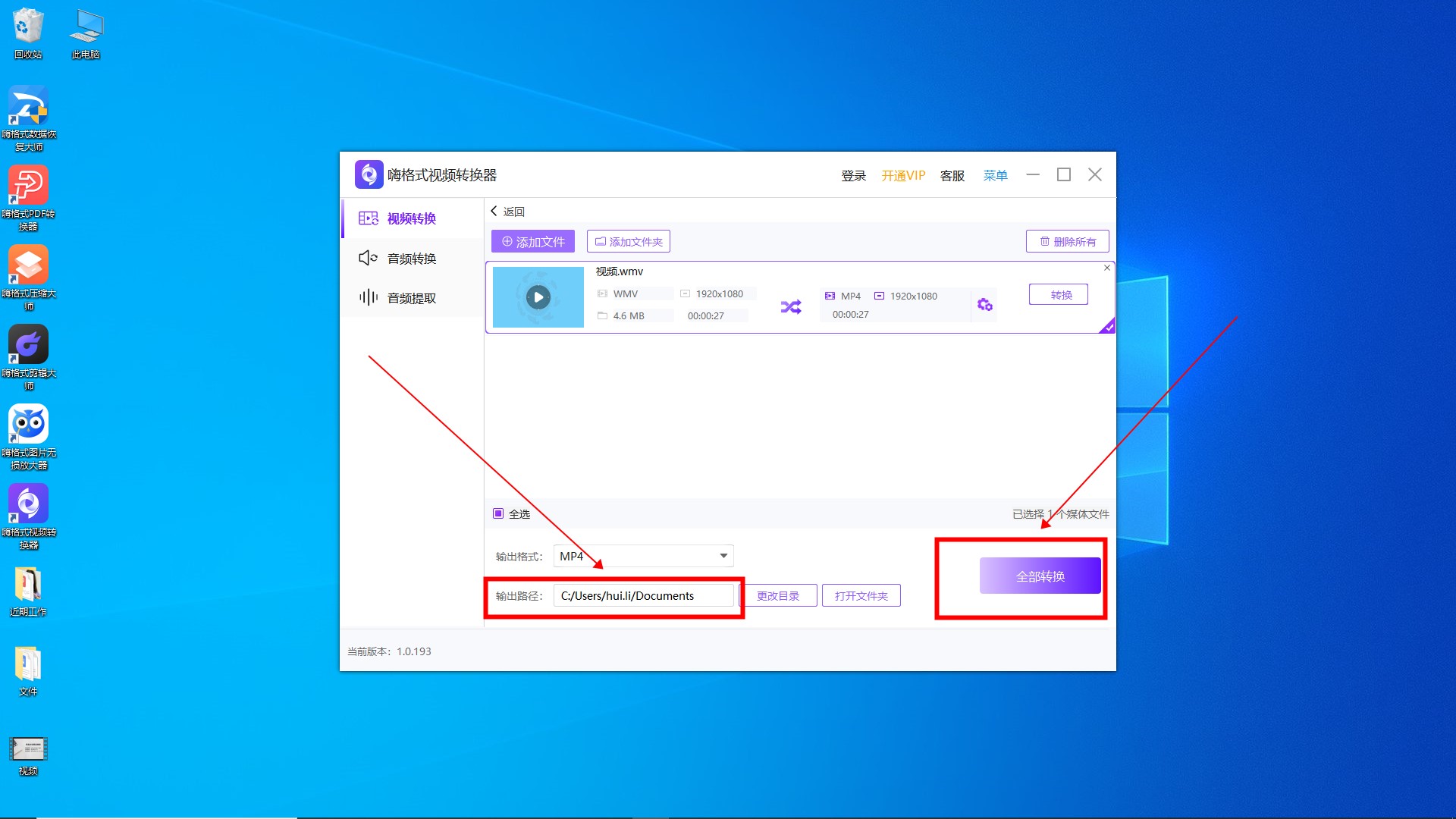Expand the 输出格式 MP4 dropdown
Screen dimensions: 1456x819
coord(723,556)
